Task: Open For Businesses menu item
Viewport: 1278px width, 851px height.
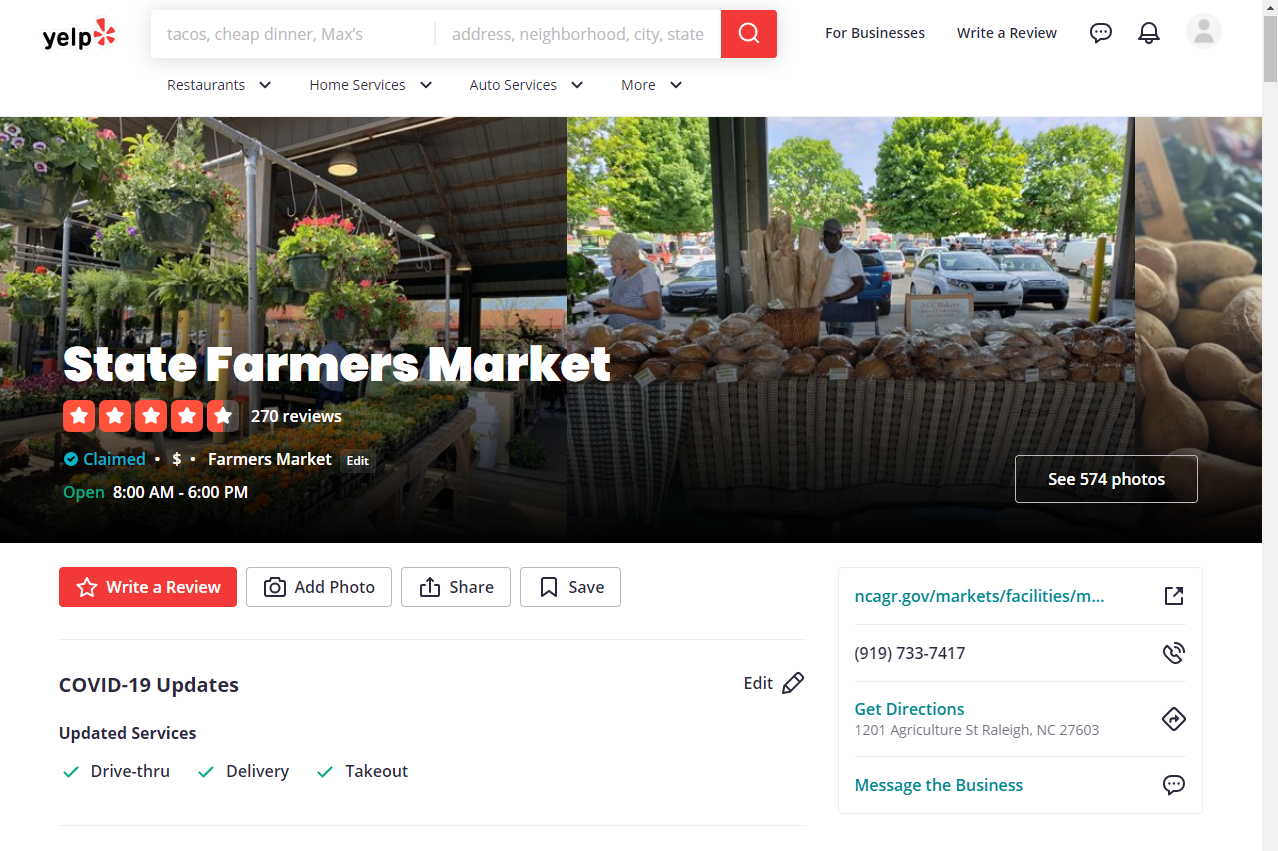Action: click(x=875, y=33)
